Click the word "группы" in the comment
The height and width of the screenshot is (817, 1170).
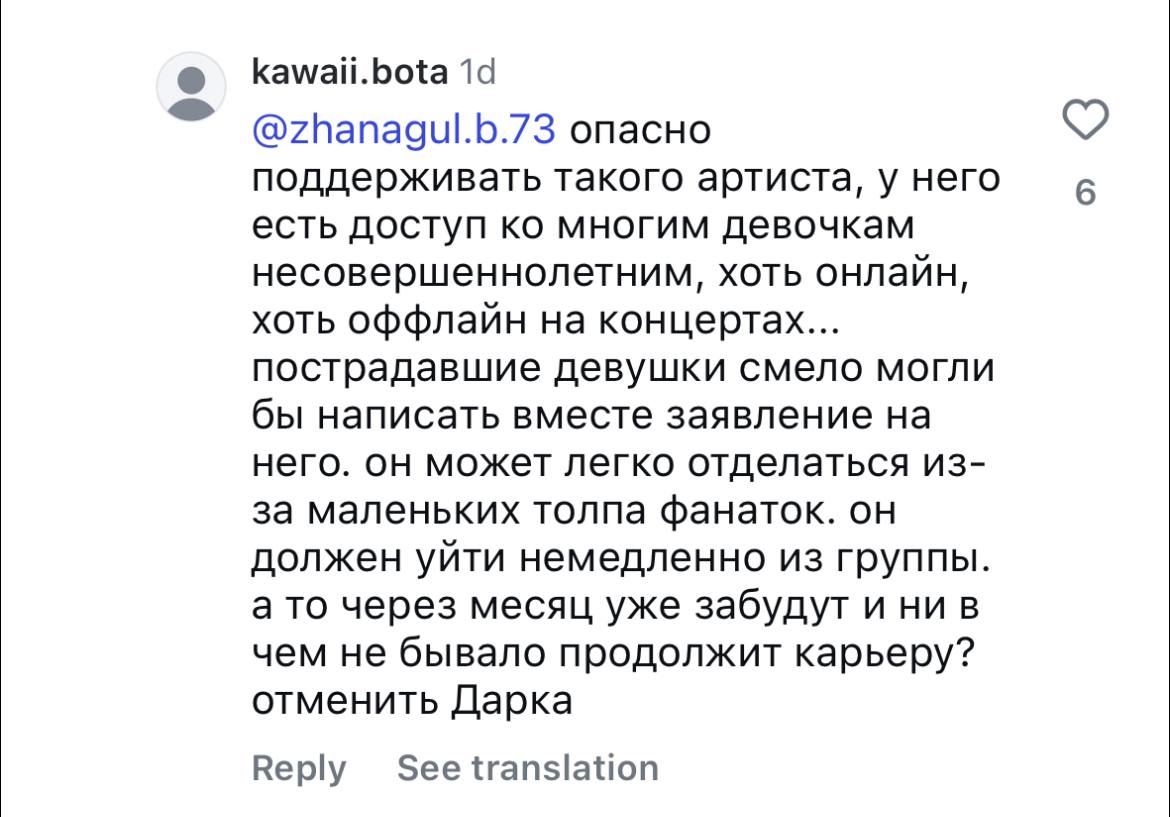pyautogui.click(x=902, y=560)
